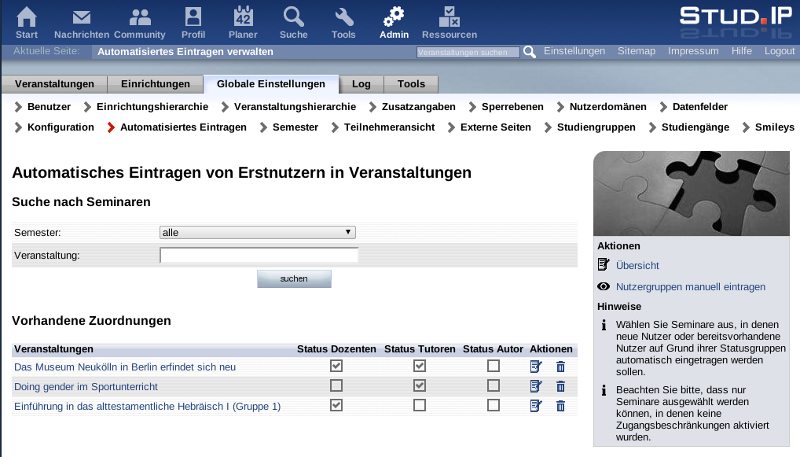
Task: Open the Ressourcen icon in top bar
Action: pos(449,17)
